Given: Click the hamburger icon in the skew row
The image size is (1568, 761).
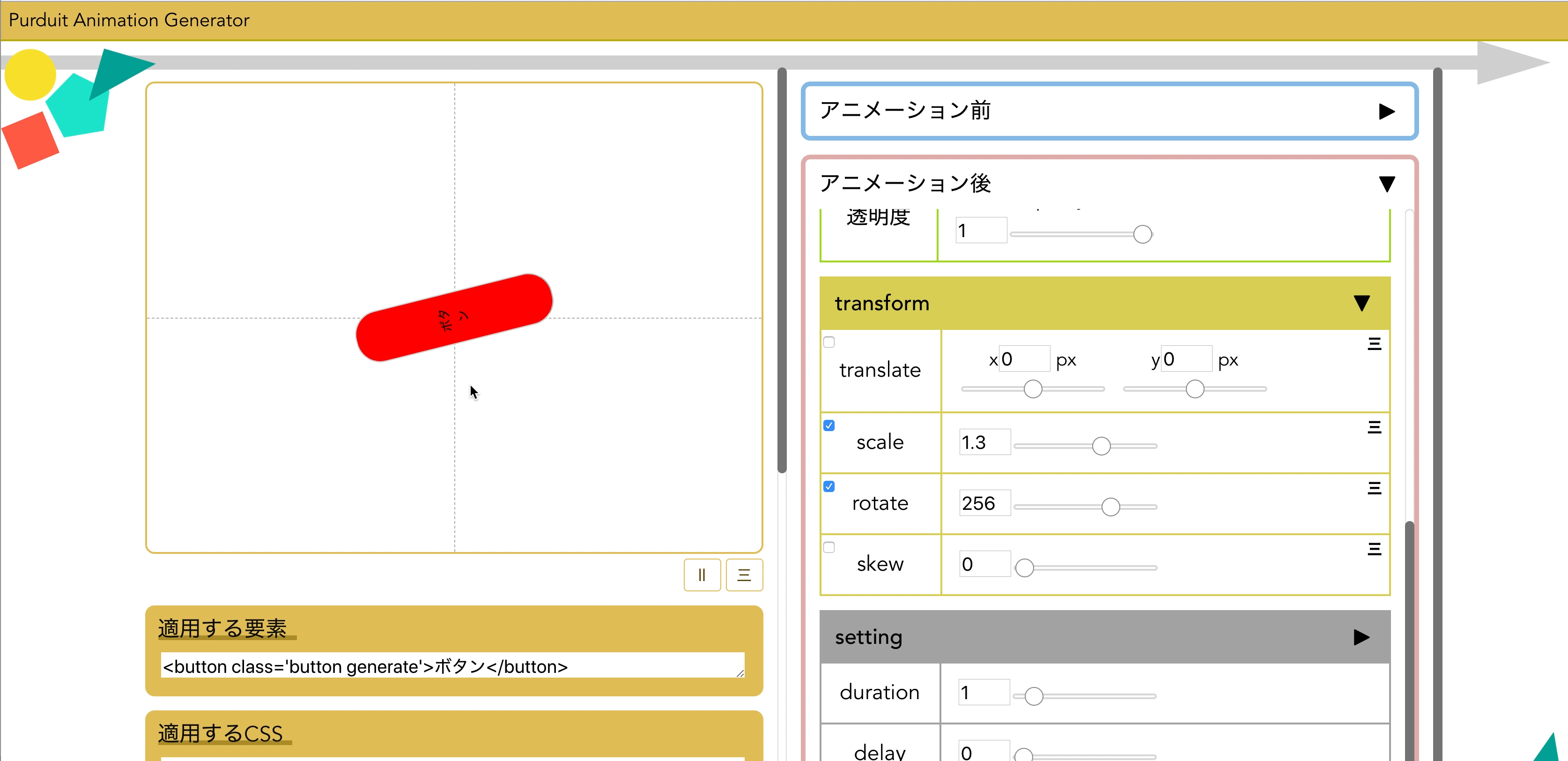Looking at the screenshot, I should (x=1374, y=549).
